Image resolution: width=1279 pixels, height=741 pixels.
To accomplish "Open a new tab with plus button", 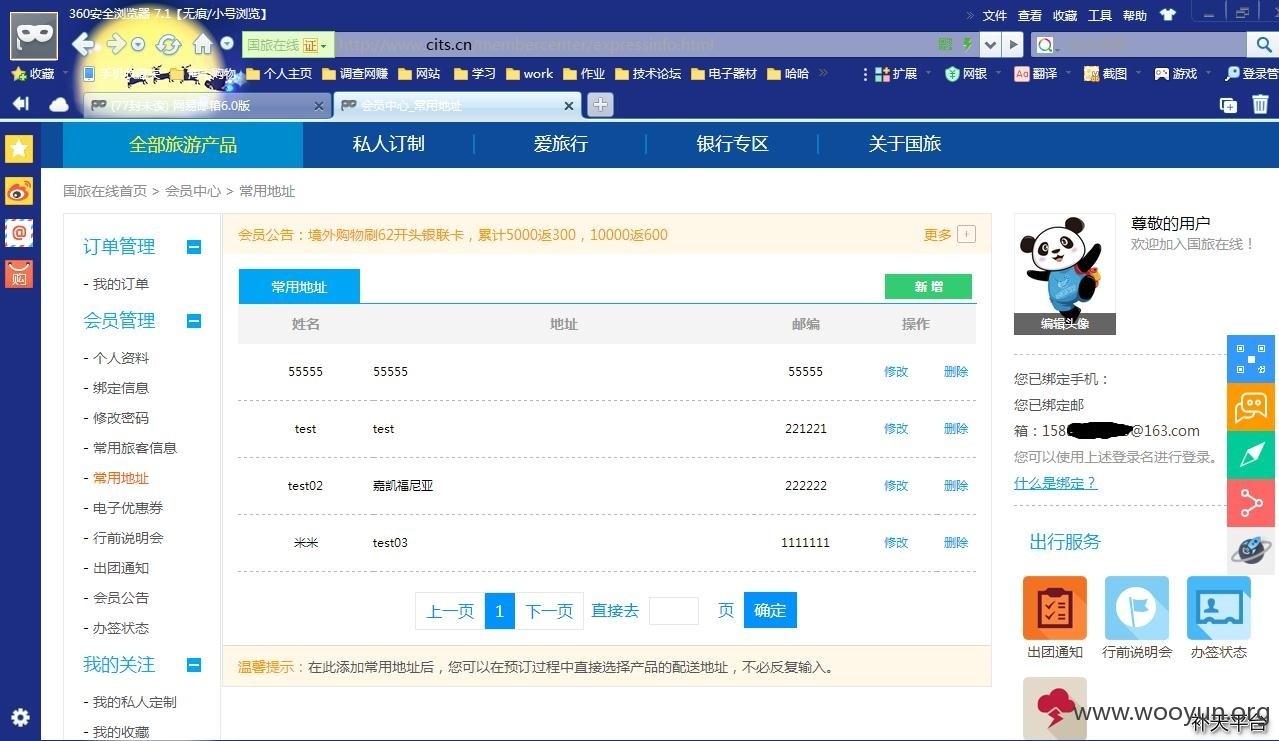I will [600, 104].
